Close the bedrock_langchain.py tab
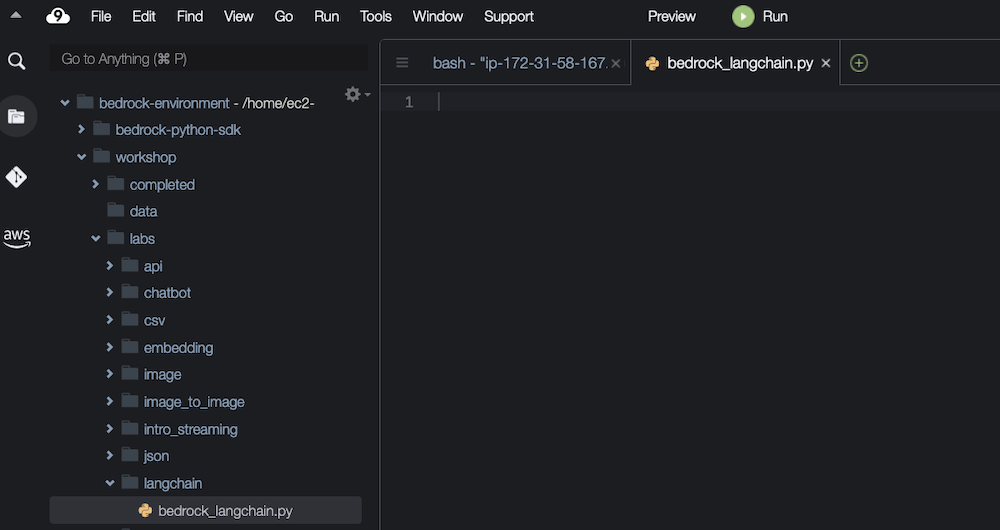The image size is (1000, 530). click(825, 63)
